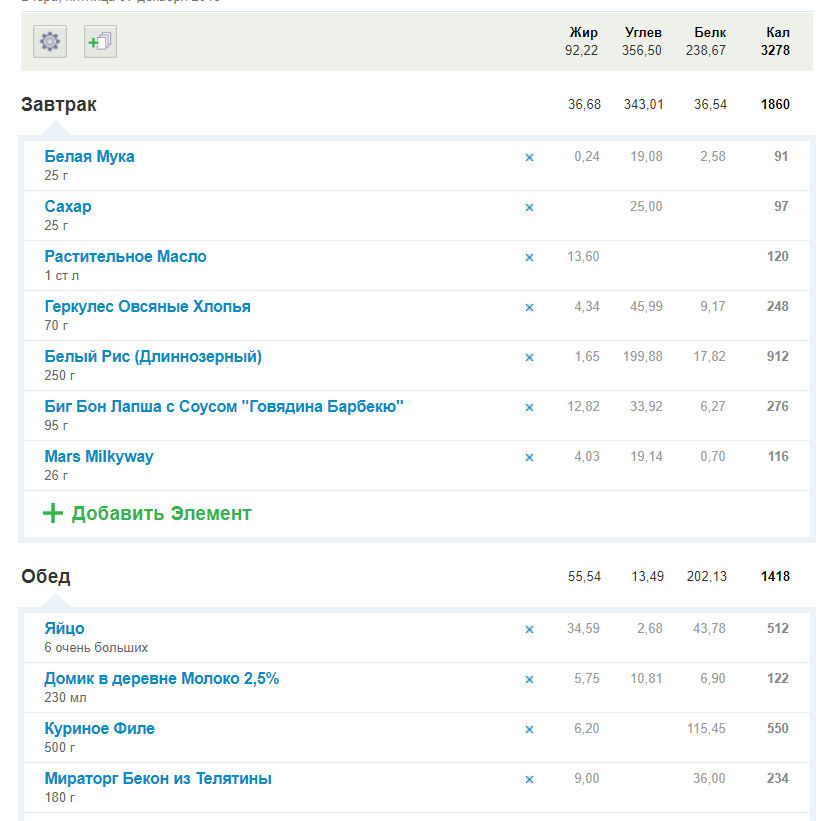Image resolution: width=826 pixels, height=821 pixels.
Task: Delete Геркулес Овсяные Хлопья with x
Action: (530, 307)
